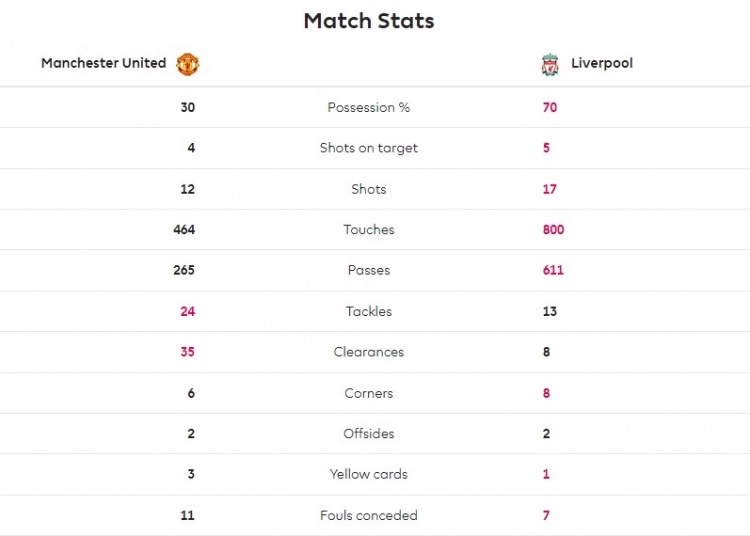Click the Manchester United crest icon

tap(188, 64)
